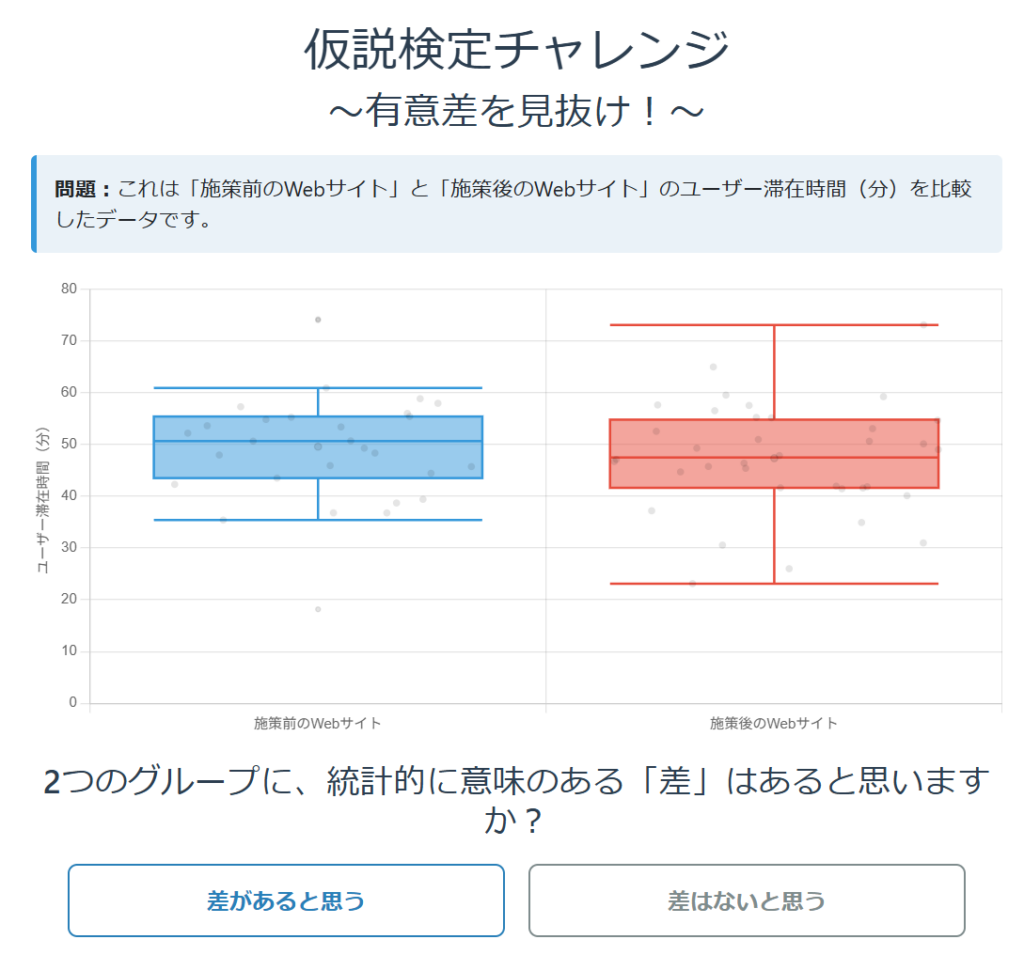Screen dimensions: 1024x955
Task: Click the 仮説検定チャレンジ page title
Action: pos(516,49)
